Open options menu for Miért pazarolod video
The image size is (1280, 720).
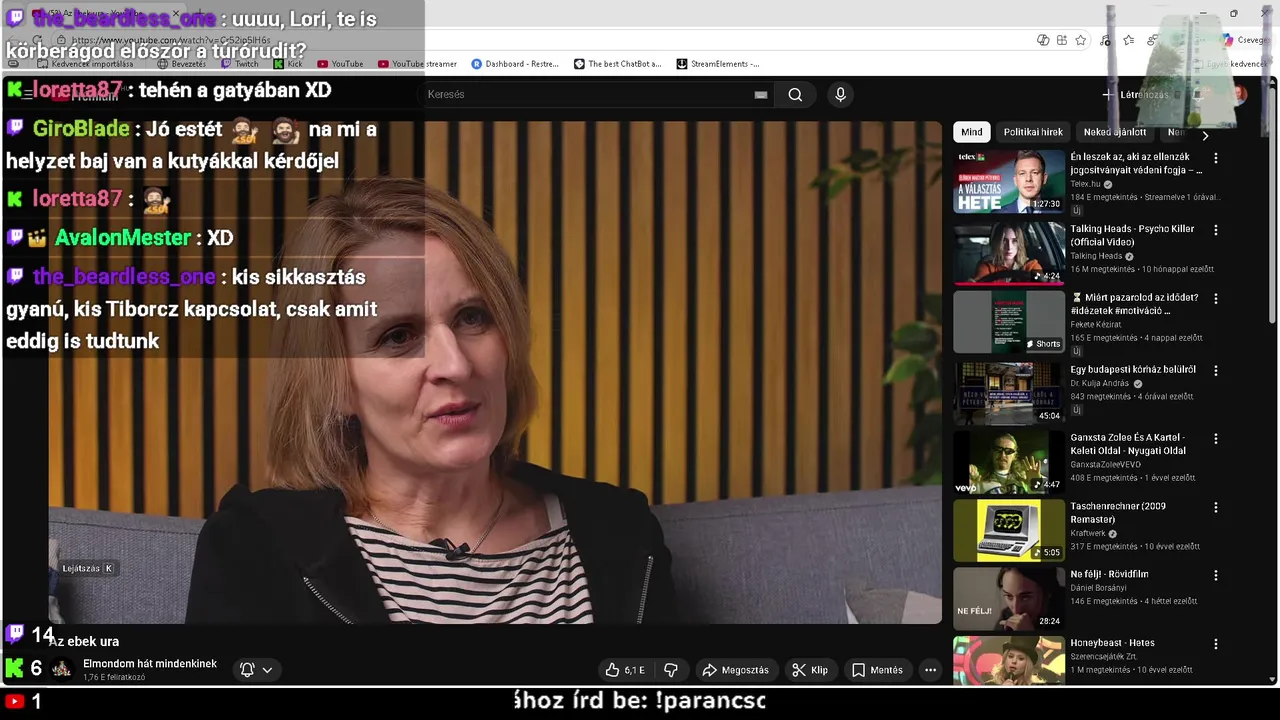pos(1216,298)
